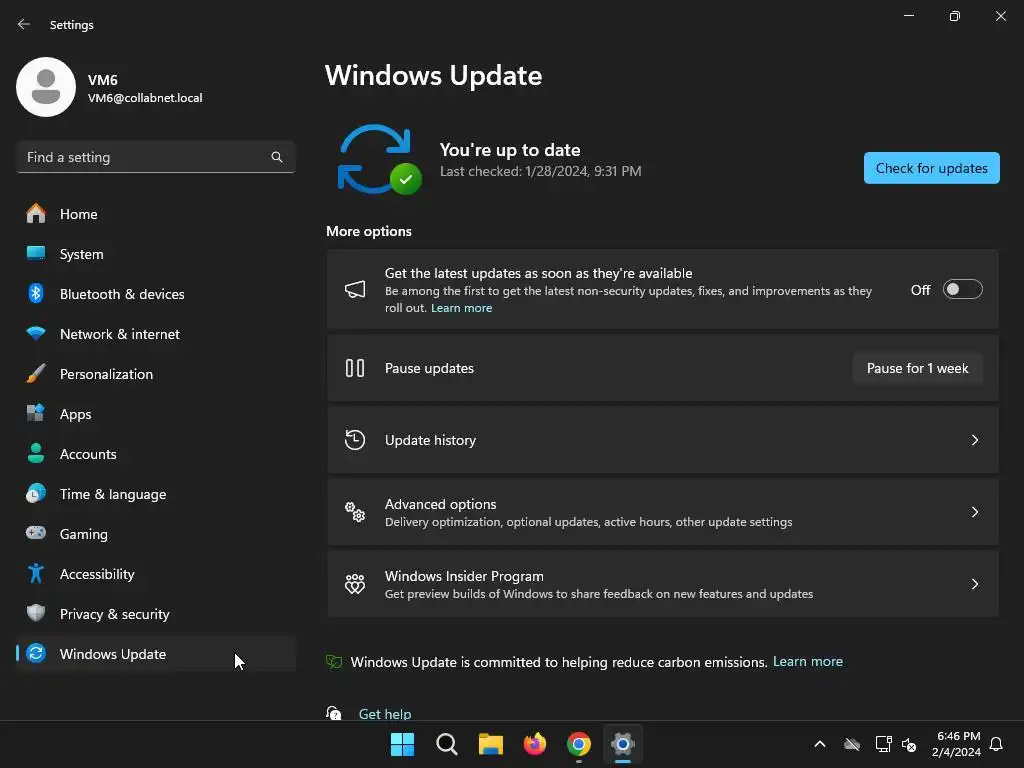Open Network & internet page
The width and height of the screenshot is (1024, 768).
[156, 334]
